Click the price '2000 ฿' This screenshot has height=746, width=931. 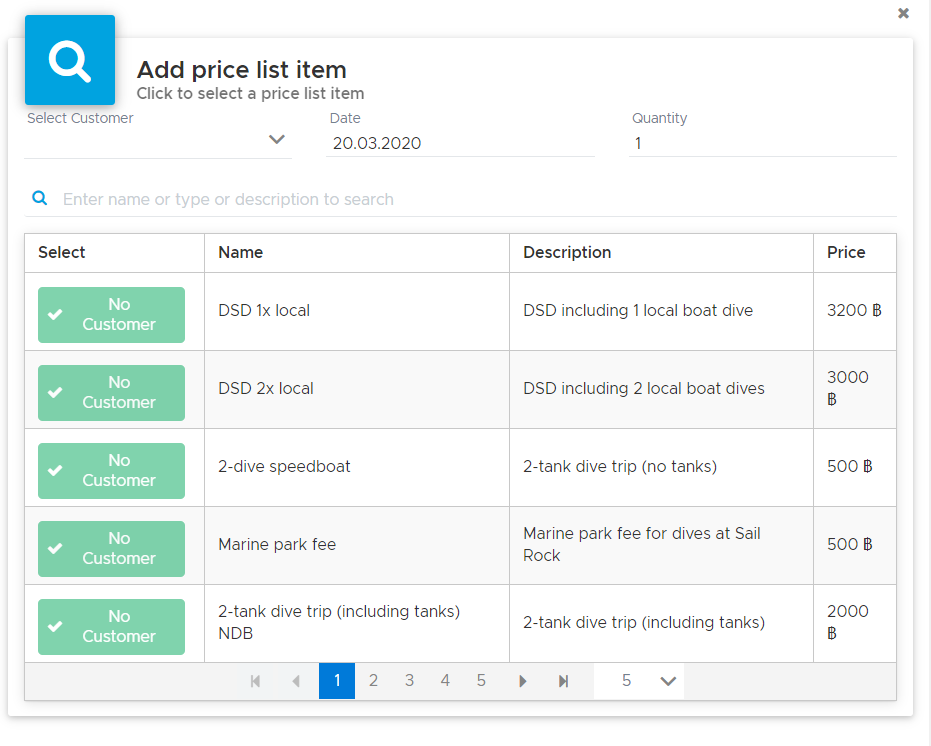848,622
